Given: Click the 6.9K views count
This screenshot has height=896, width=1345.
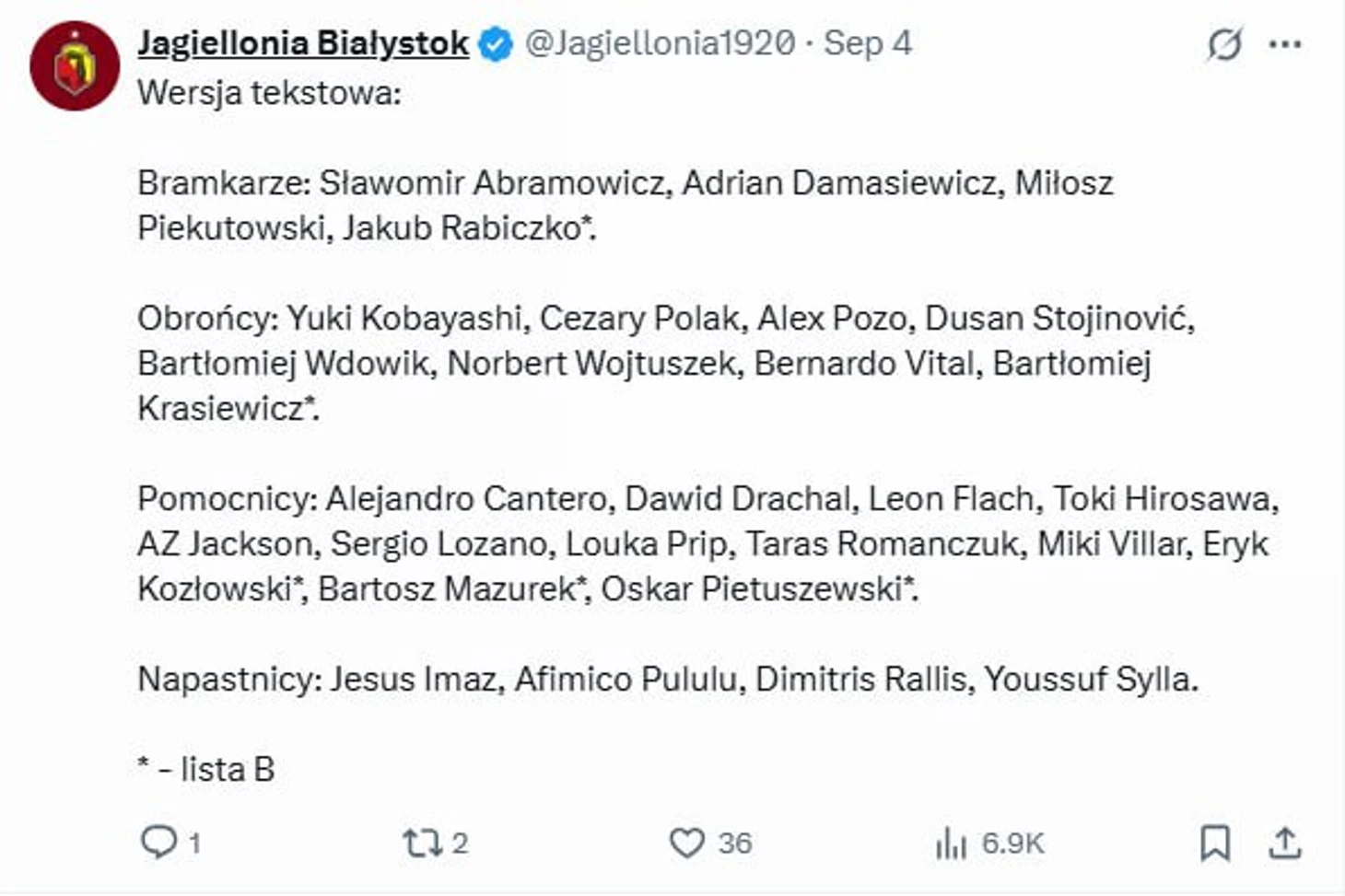Looking at the screenshot, I should point(1012,842).
